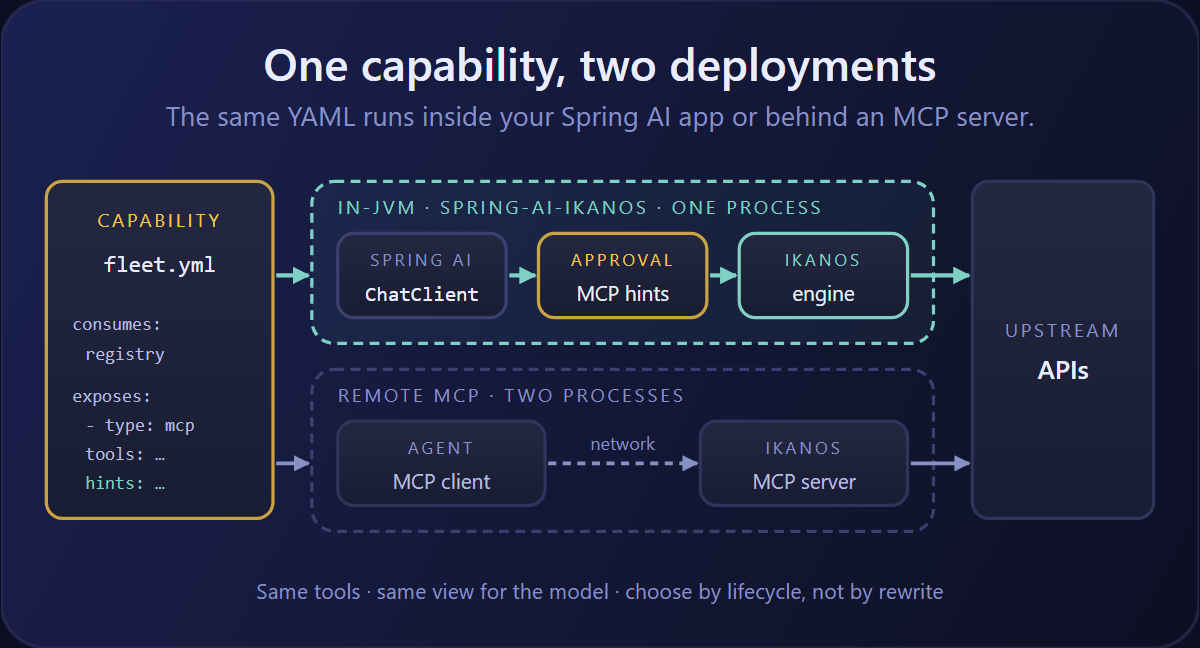Image resolution: width=1200 pixels, height=648 pixels.
Task: Click the fleet.yml file name
Action: [159, 265]
